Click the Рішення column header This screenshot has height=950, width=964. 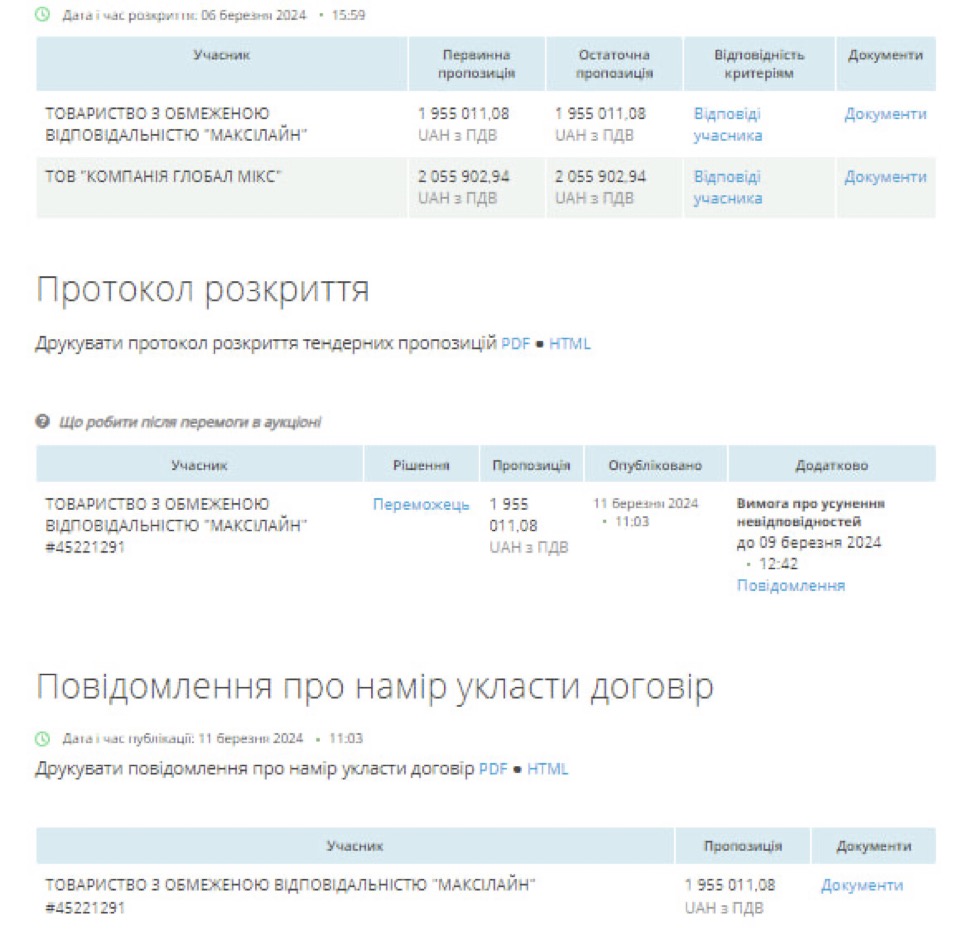[421, 465]
